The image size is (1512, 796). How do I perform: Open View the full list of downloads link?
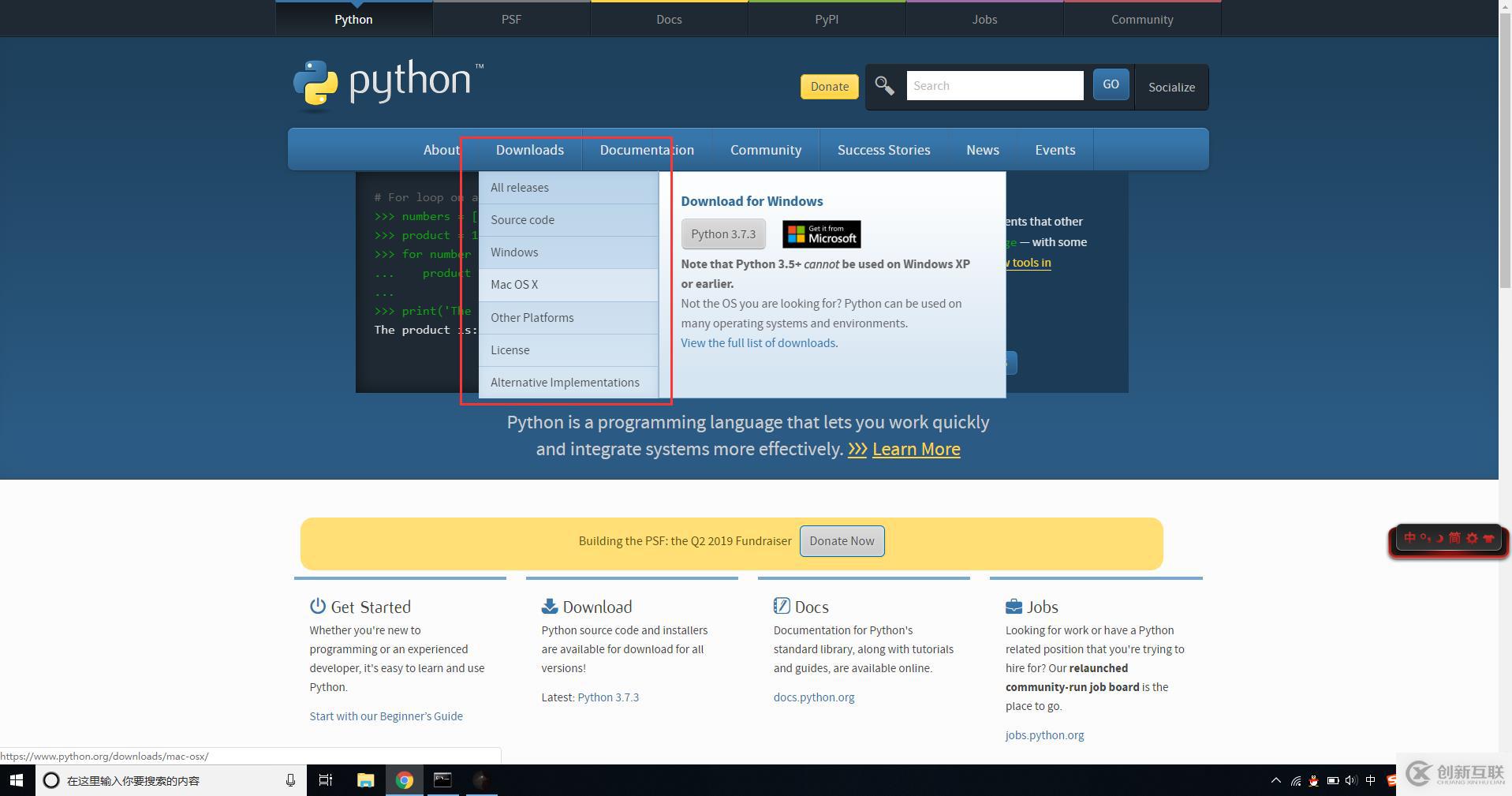[758, 343]
